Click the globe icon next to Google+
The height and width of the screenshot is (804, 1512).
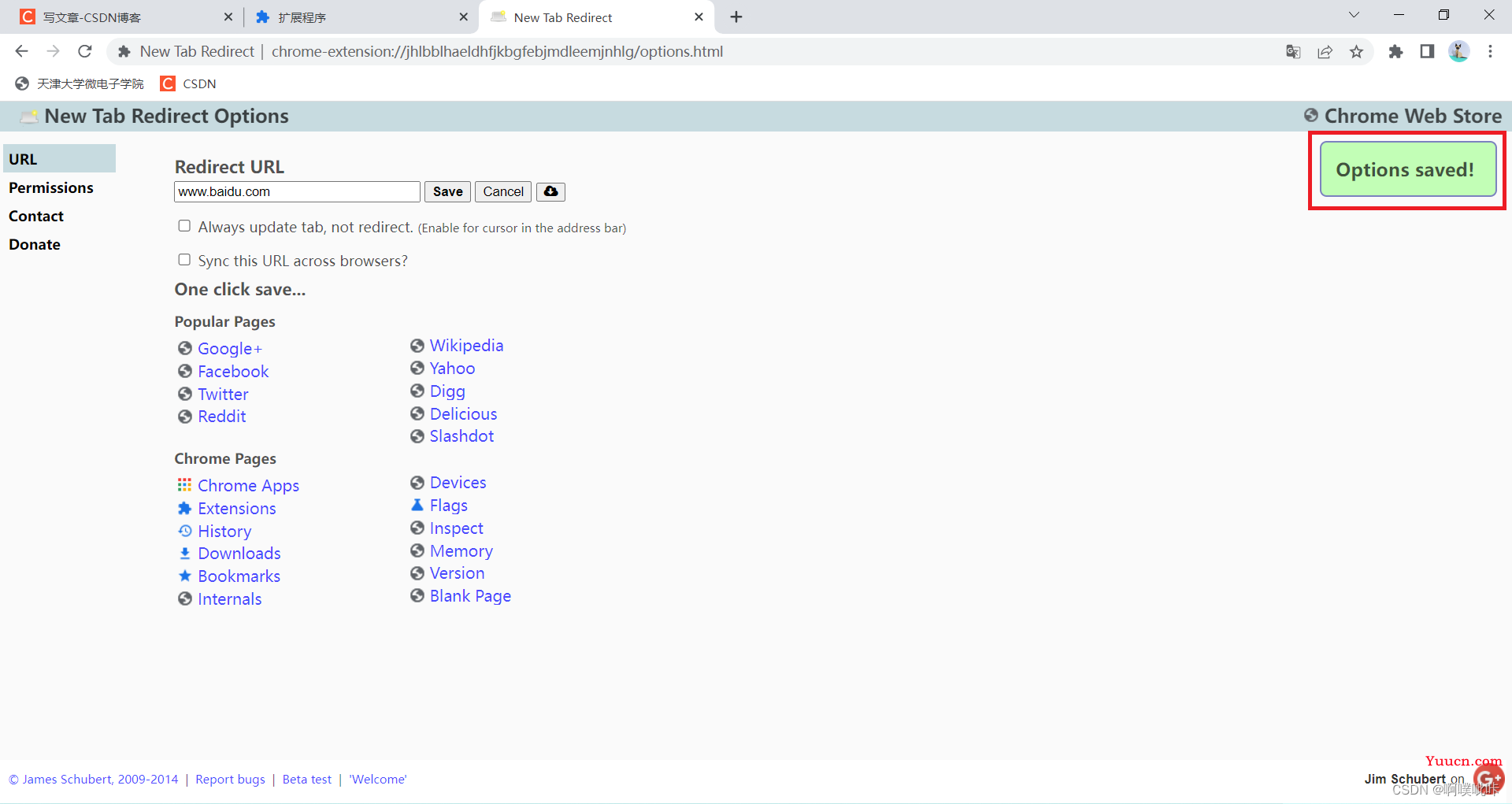point(185,348)
